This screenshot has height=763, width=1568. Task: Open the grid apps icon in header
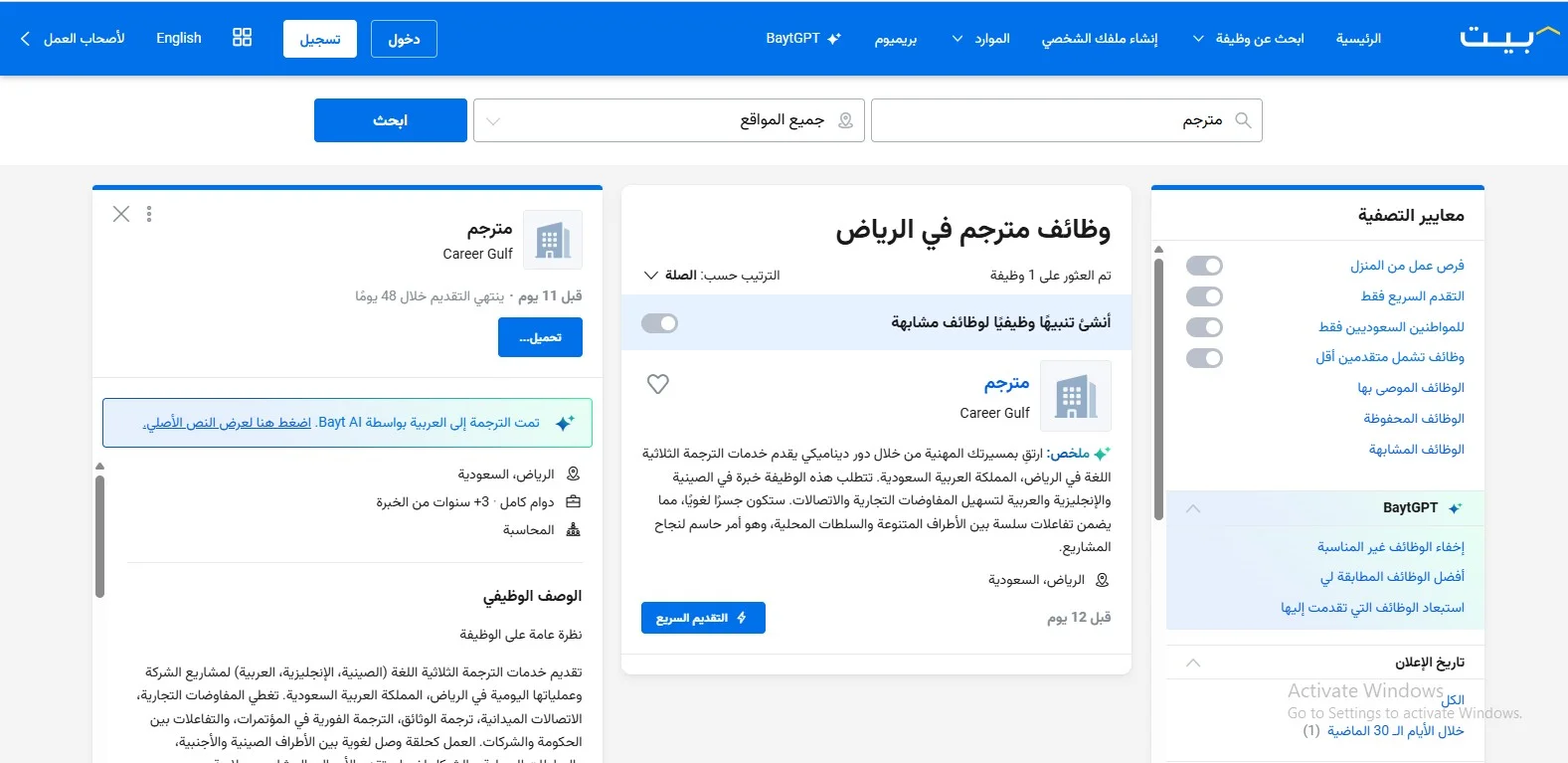[242, 38]
